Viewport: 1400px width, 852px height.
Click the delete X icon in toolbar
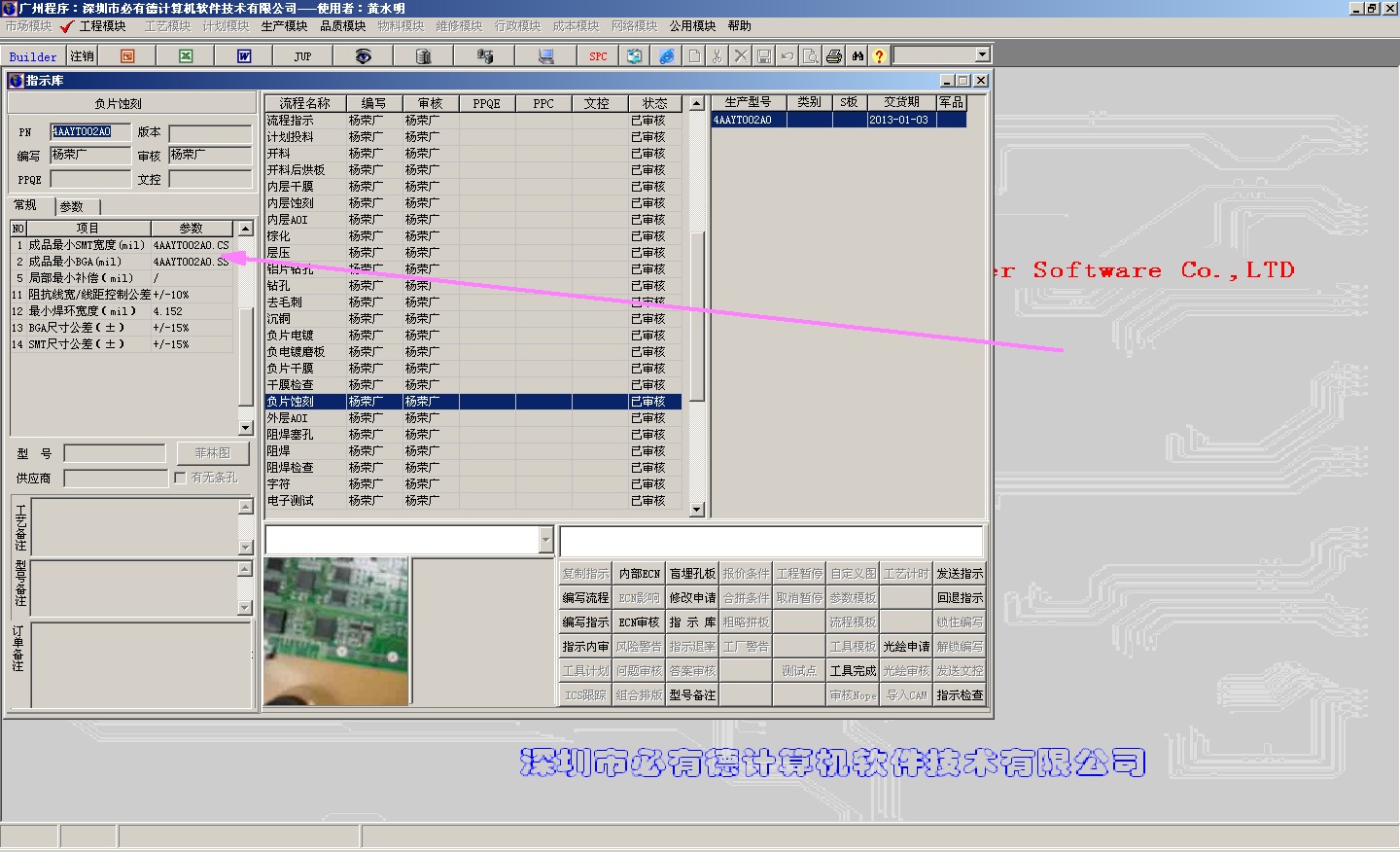pos(741,56)
